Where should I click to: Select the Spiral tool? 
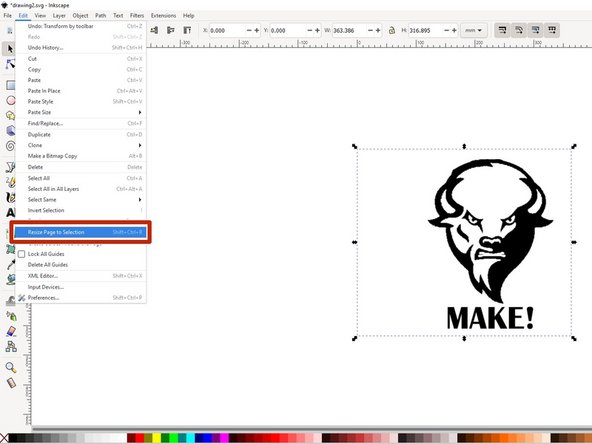pyautogui.click(x=11, y=146)
